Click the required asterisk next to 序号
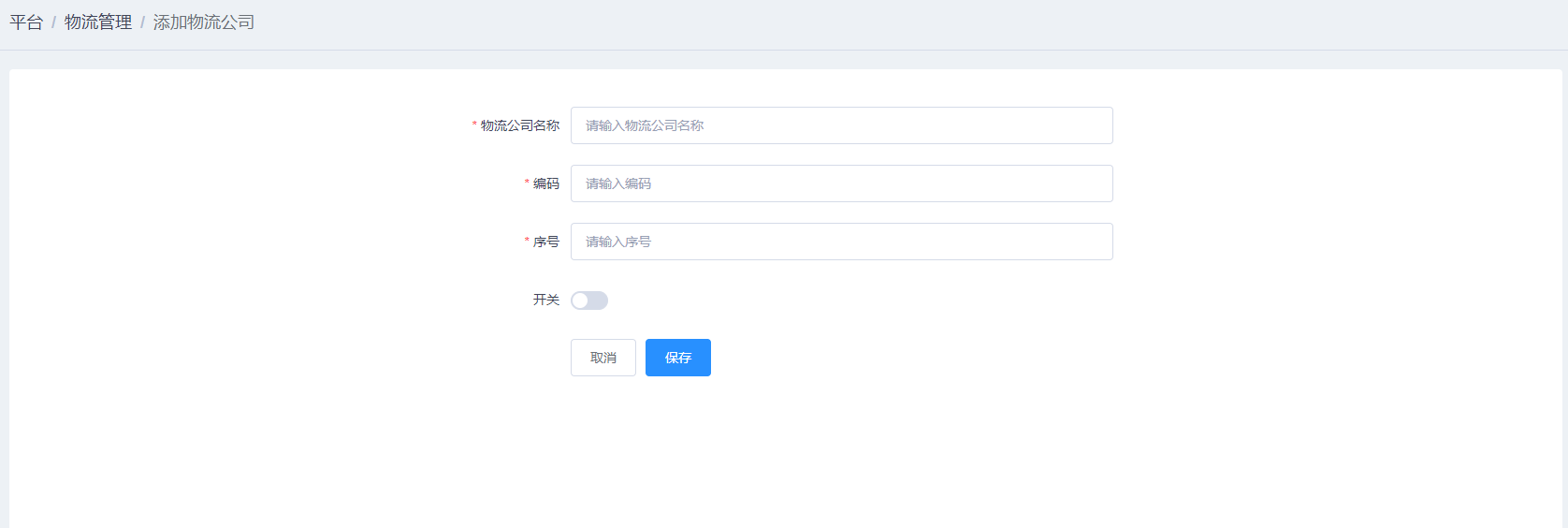Viewport: 1568px width, 528px height. click(x=527, y=241)
